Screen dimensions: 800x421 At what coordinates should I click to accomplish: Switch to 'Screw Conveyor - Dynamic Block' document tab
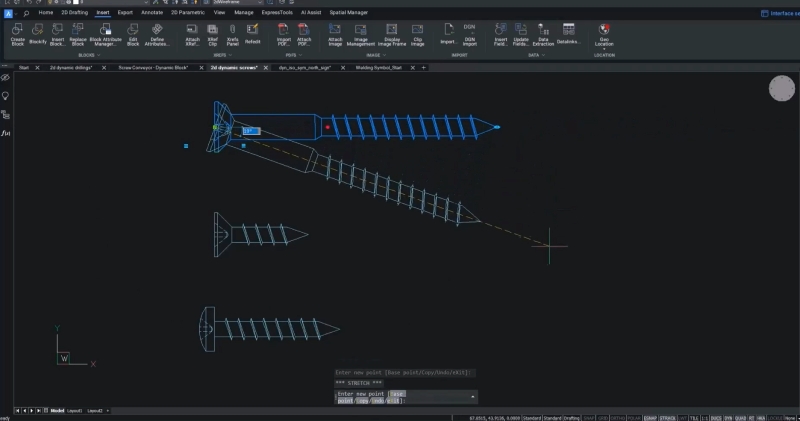(x=153, y=67)
